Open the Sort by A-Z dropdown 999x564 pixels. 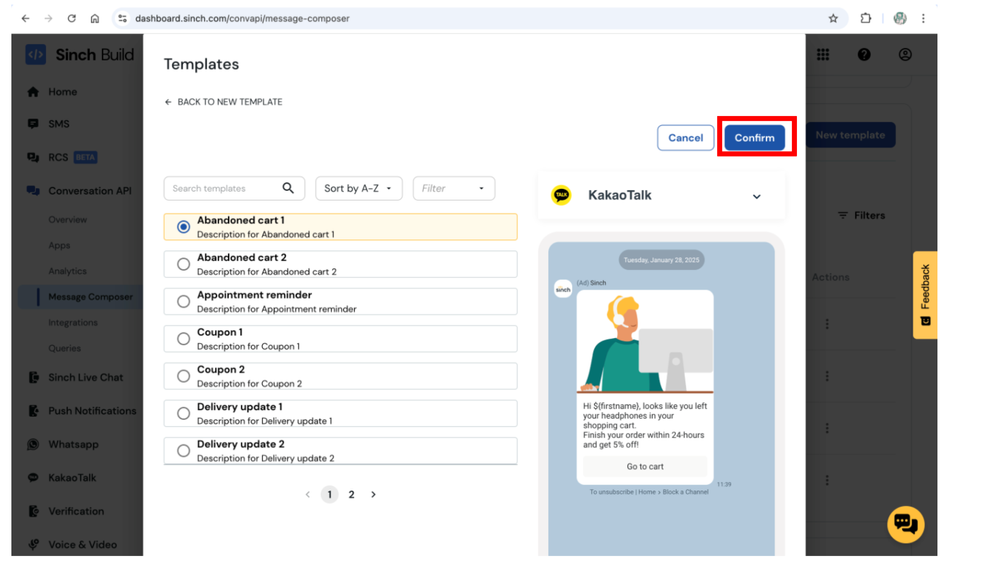358,188
